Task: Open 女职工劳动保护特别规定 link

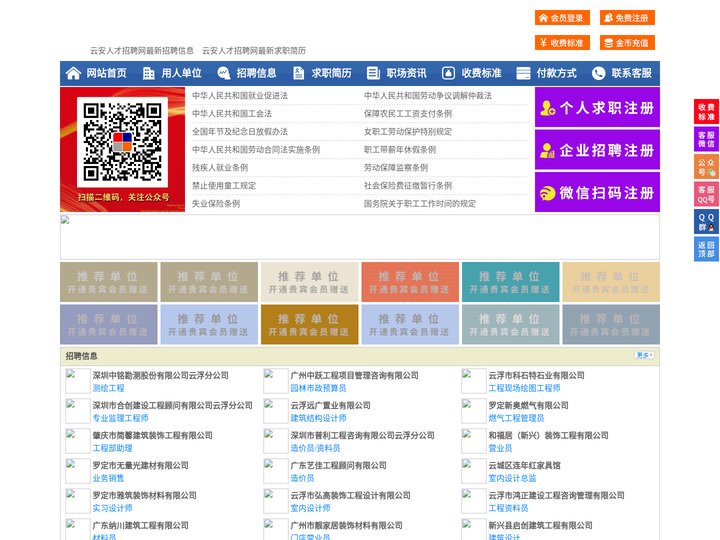Action: click(408, 131)
